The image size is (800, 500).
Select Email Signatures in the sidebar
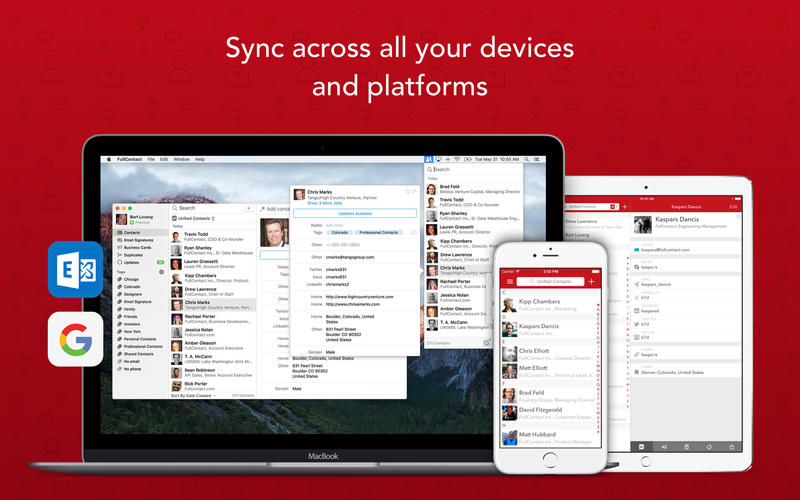click(140, 240)
